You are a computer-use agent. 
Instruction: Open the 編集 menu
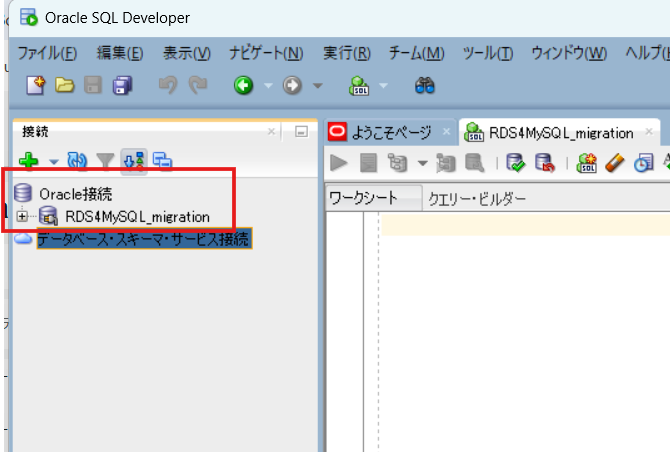pos(120,53)
